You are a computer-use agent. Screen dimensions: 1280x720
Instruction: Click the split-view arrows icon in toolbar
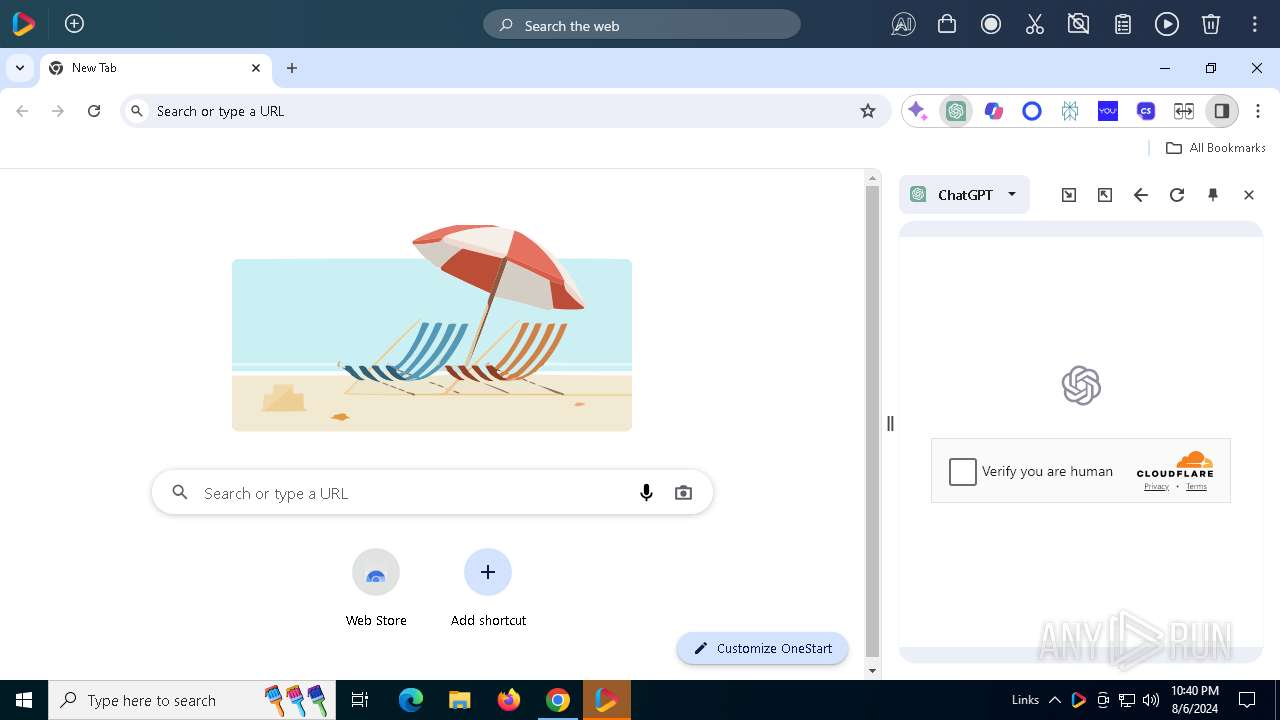1184,111
